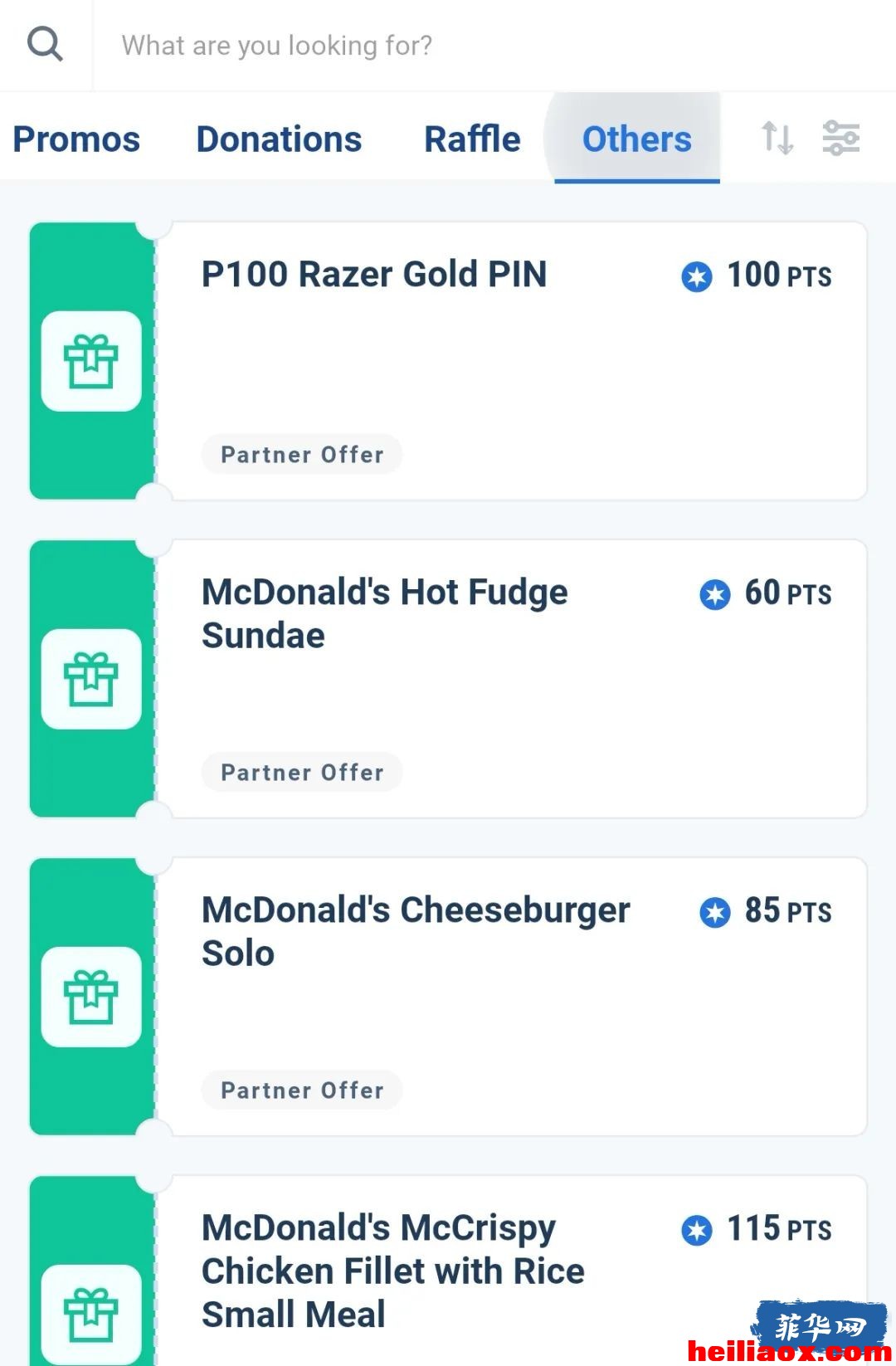Open the filter sliders icon
This screenshot has width=896, height=1366.
point(840,138)
